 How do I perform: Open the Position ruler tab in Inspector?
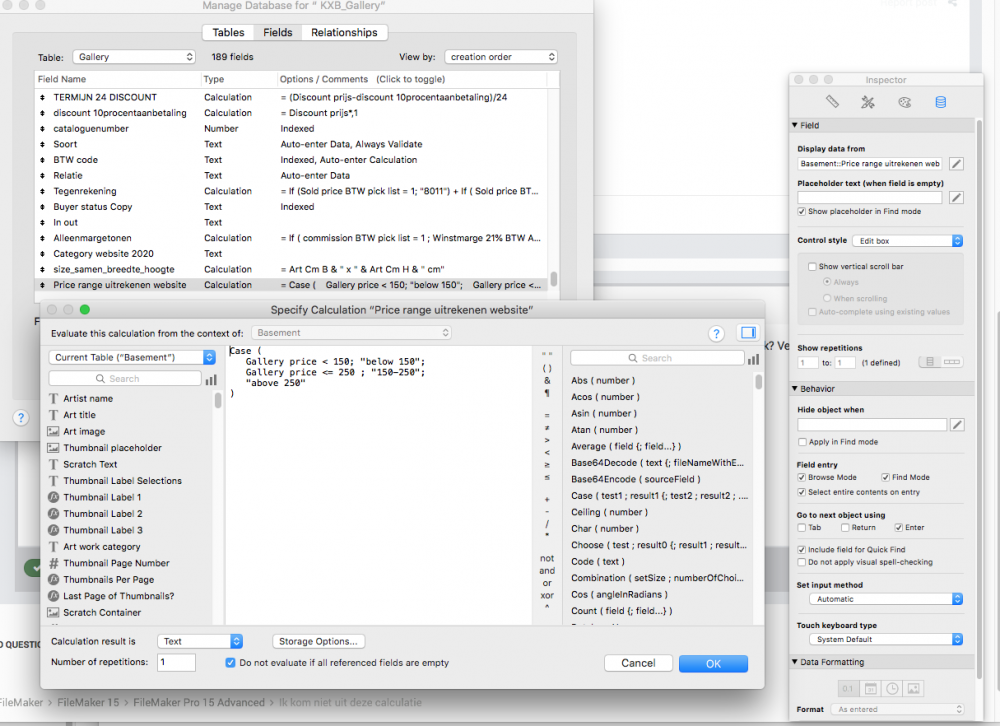(x=832, y=102)
